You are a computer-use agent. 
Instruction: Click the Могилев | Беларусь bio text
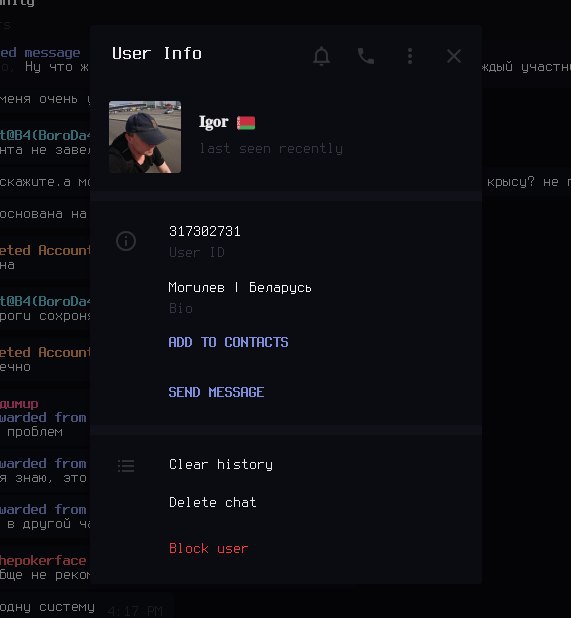[240, 288]
